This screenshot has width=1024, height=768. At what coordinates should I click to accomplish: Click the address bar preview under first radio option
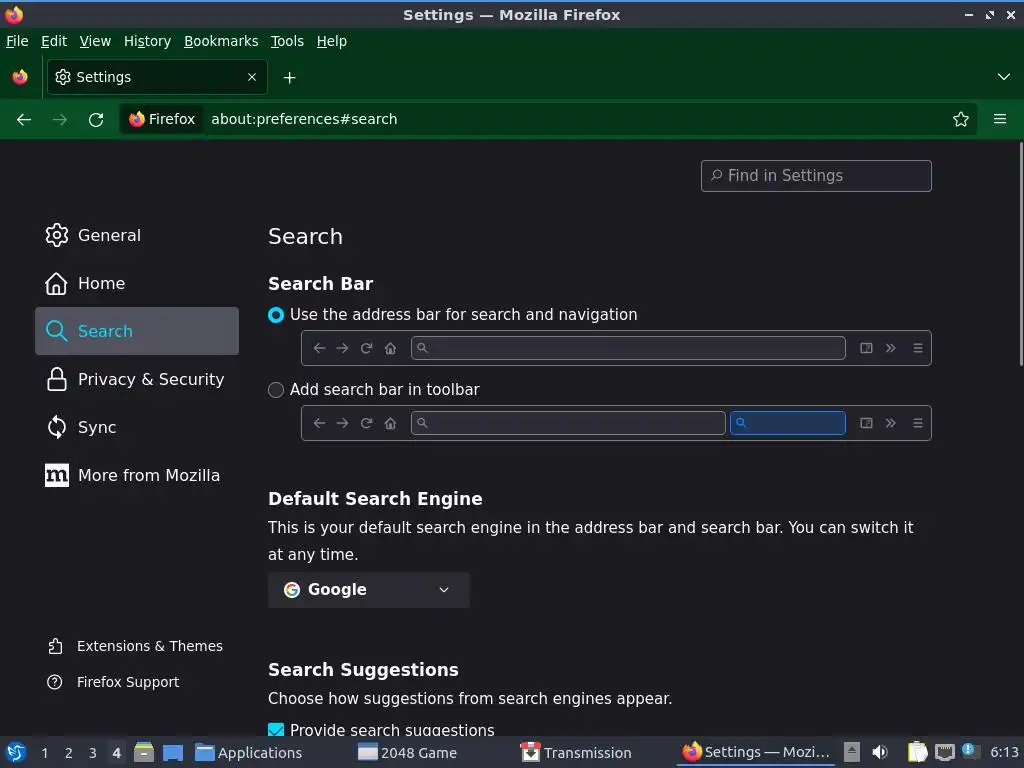tap(628, 348)
